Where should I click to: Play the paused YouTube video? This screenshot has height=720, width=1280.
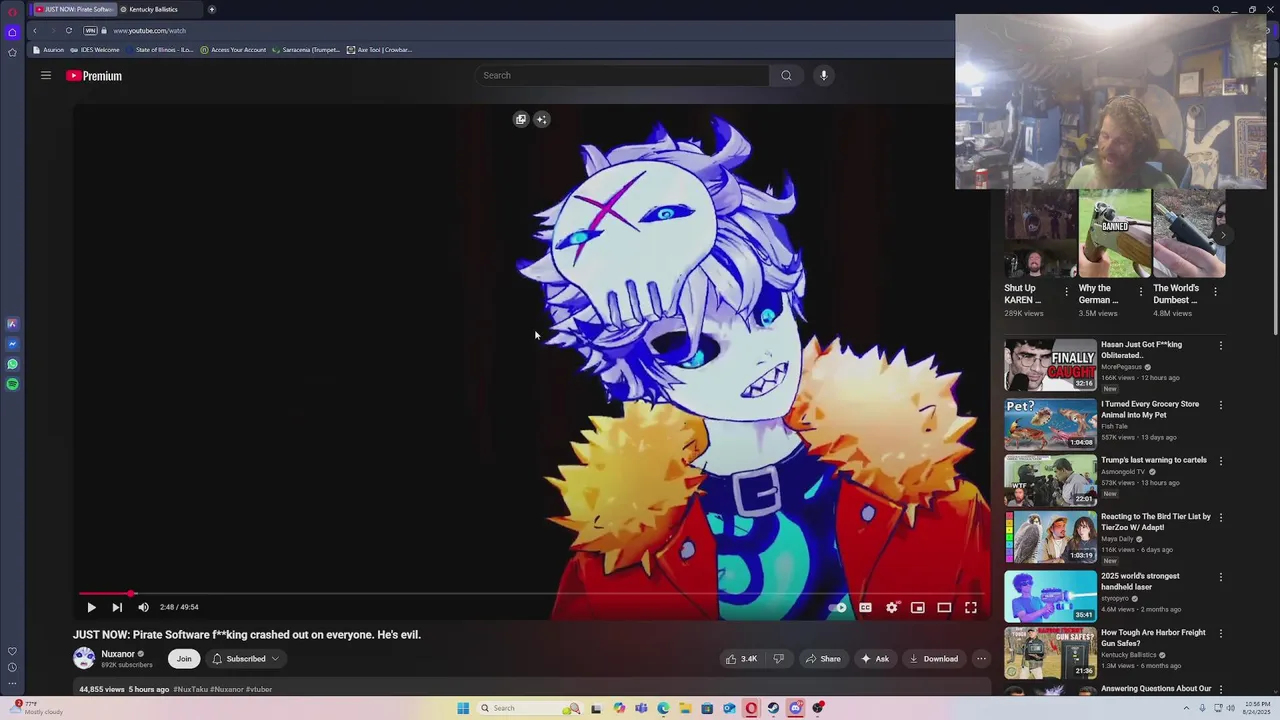pyautogui.click(x=91, y=607)
